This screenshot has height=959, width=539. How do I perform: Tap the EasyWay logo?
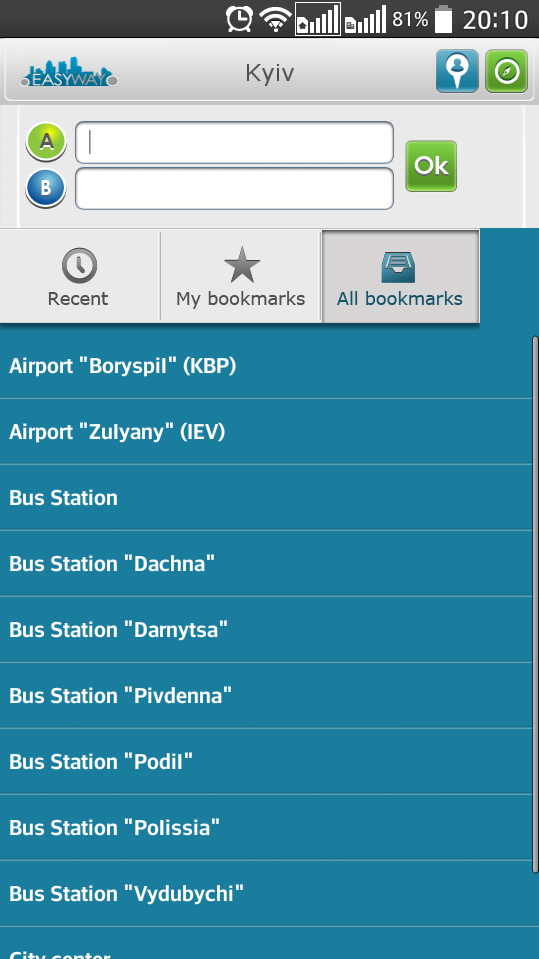(69, 73)
